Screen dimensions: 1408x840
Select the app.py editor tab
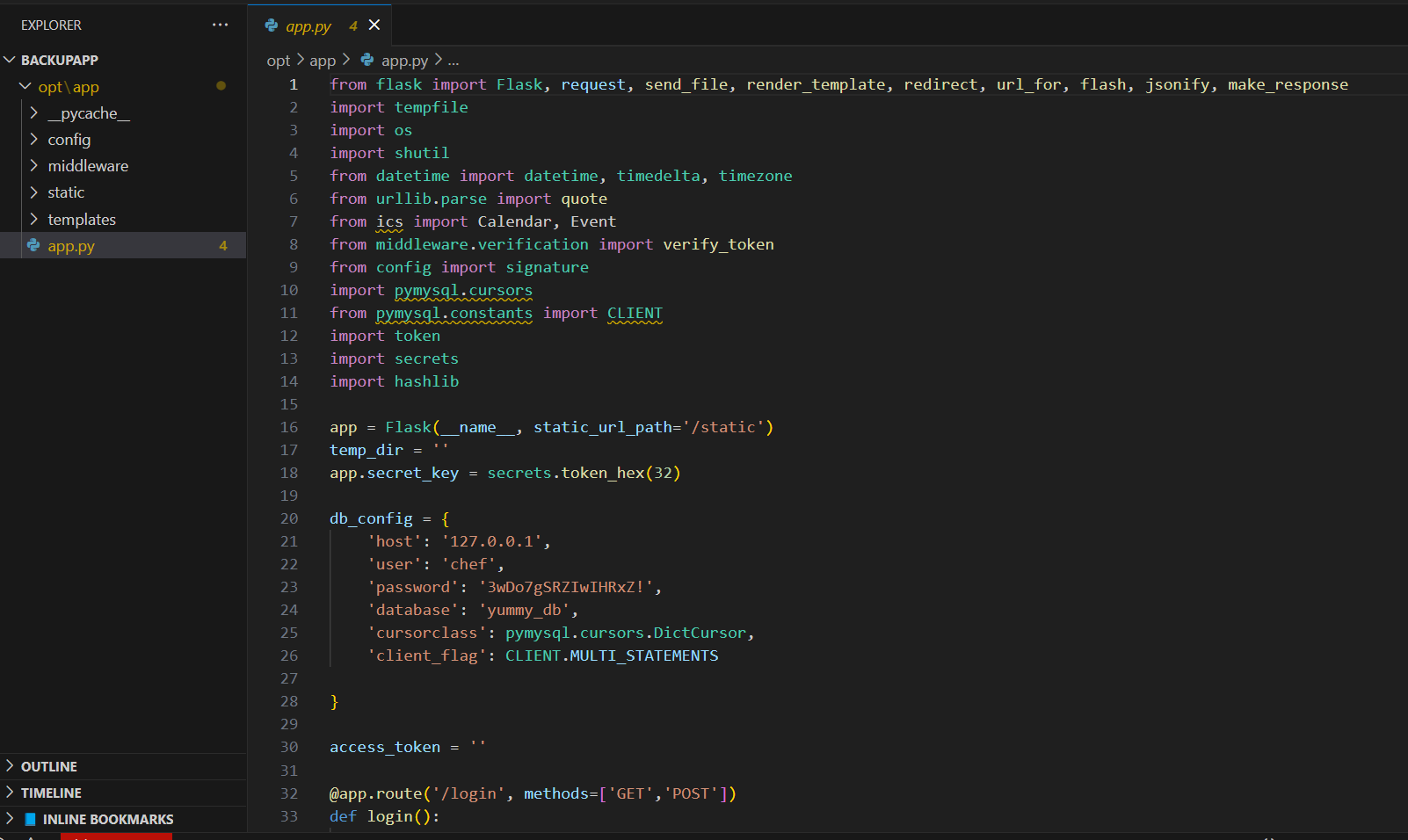308,25
